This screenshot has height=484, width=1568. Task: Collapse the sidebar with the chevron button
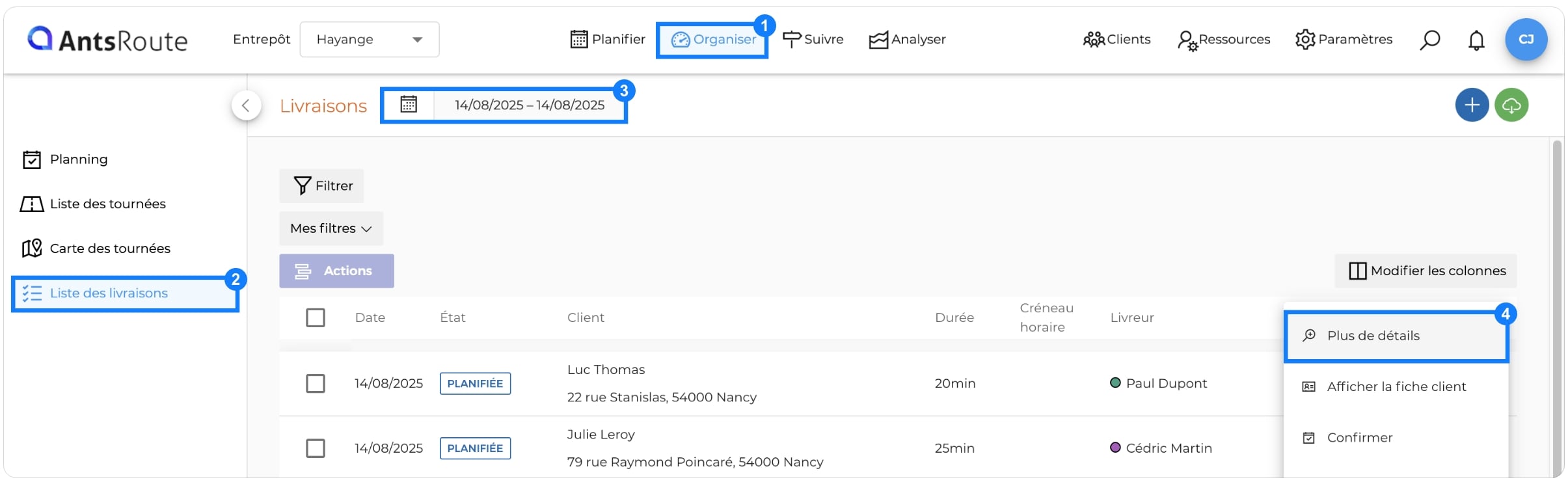246,105
